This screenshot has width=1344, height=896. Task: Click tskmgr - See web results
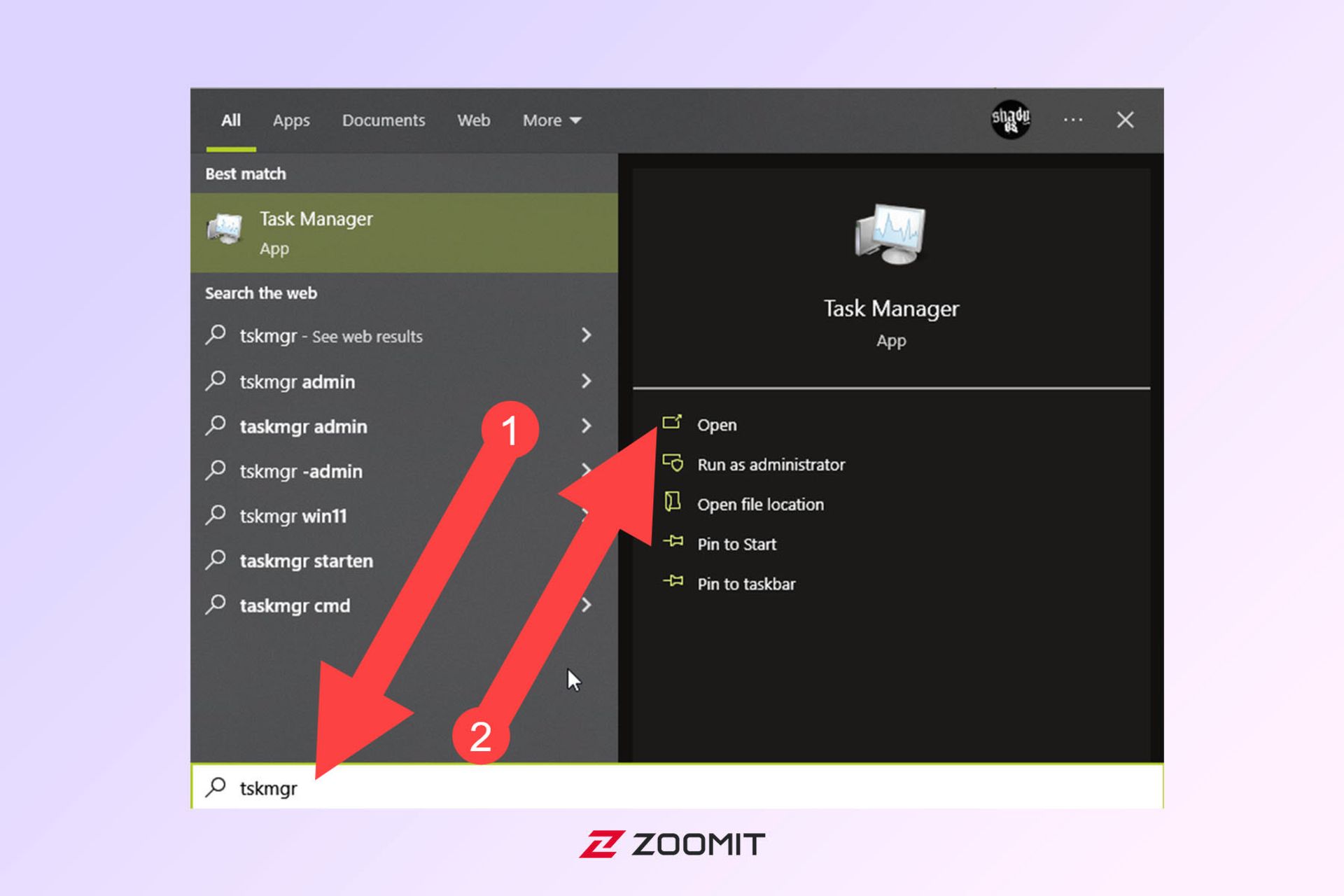331,337
